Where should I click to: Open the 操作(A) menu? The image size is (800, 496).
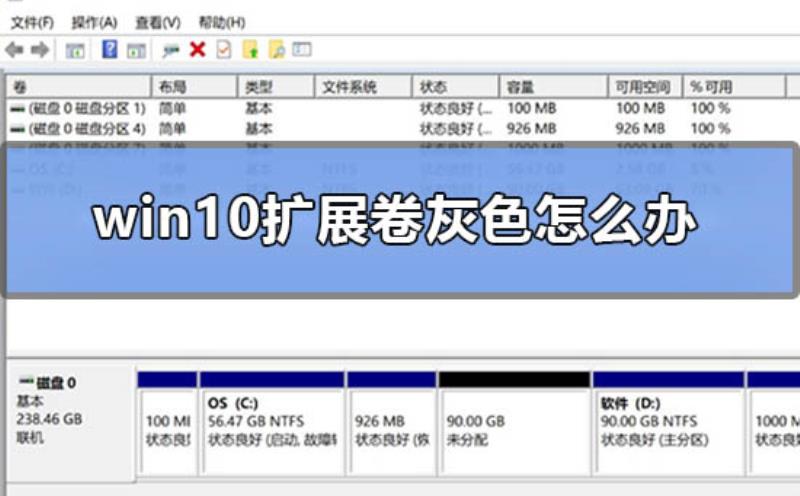(x=94, y=22)
